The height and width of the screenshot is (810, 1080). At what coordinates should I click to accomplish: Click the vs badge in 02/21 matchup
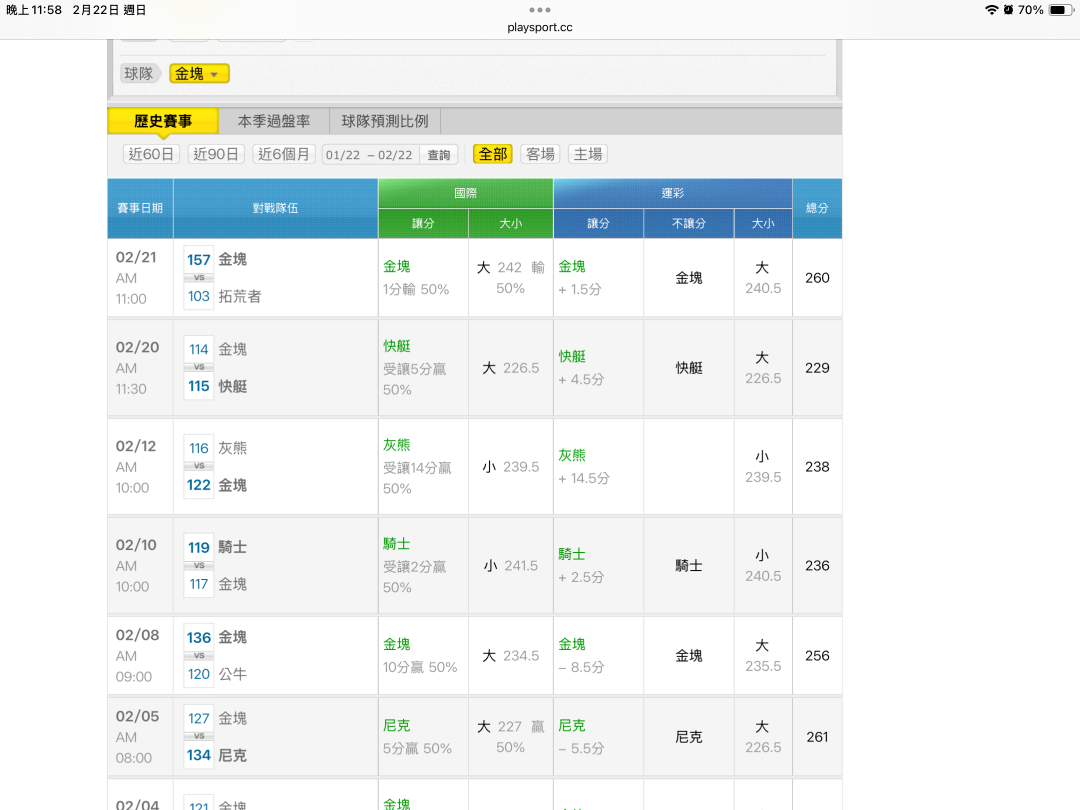point(199,278)
